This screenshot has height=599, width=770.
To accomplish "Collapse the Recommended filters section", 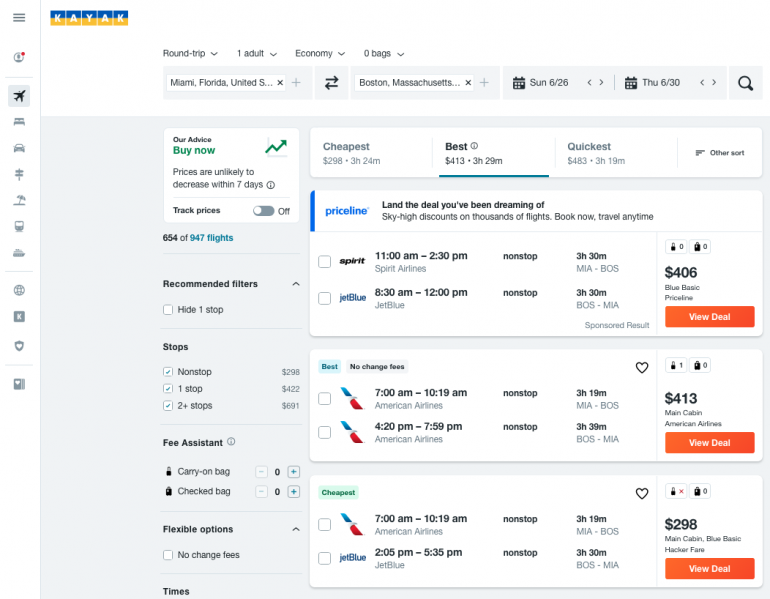I will (295, 284).
